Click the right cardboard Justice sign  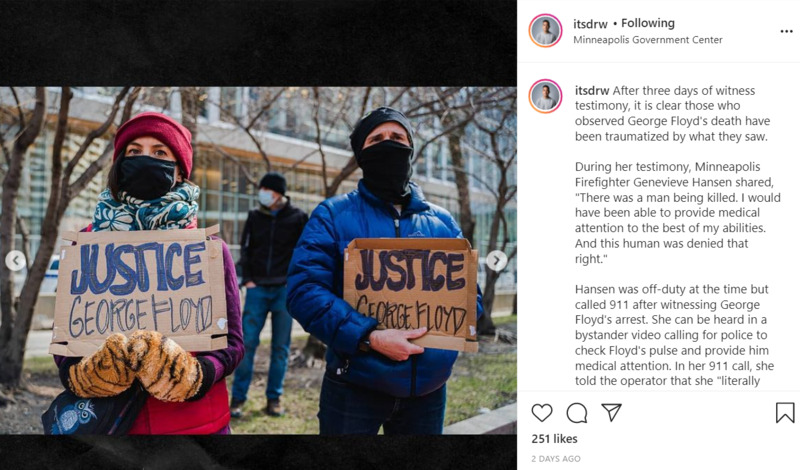click(x=411, y=293)
